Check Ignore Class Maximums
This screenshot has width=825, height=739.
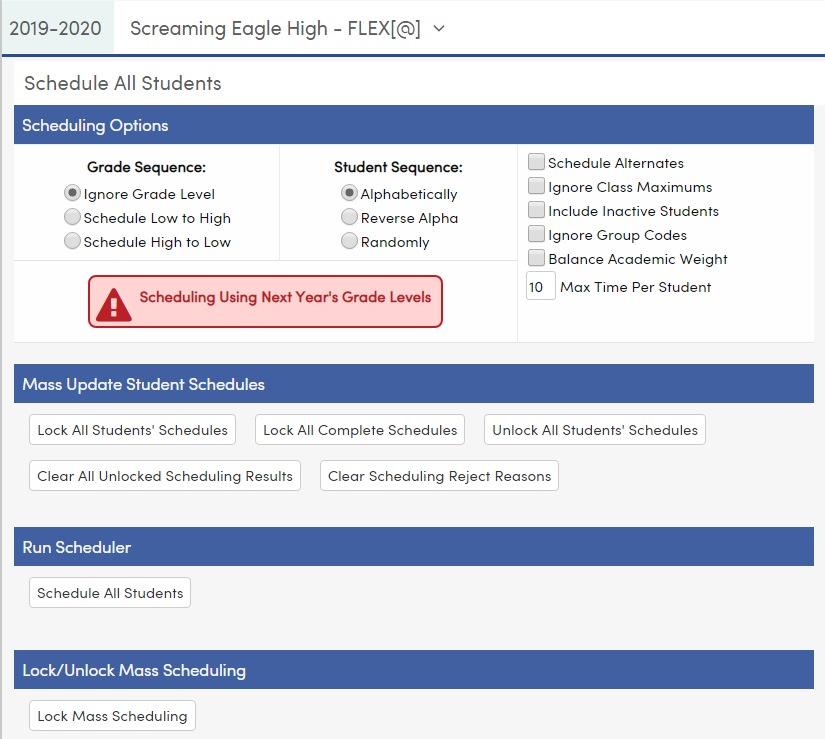pos(536,186)
